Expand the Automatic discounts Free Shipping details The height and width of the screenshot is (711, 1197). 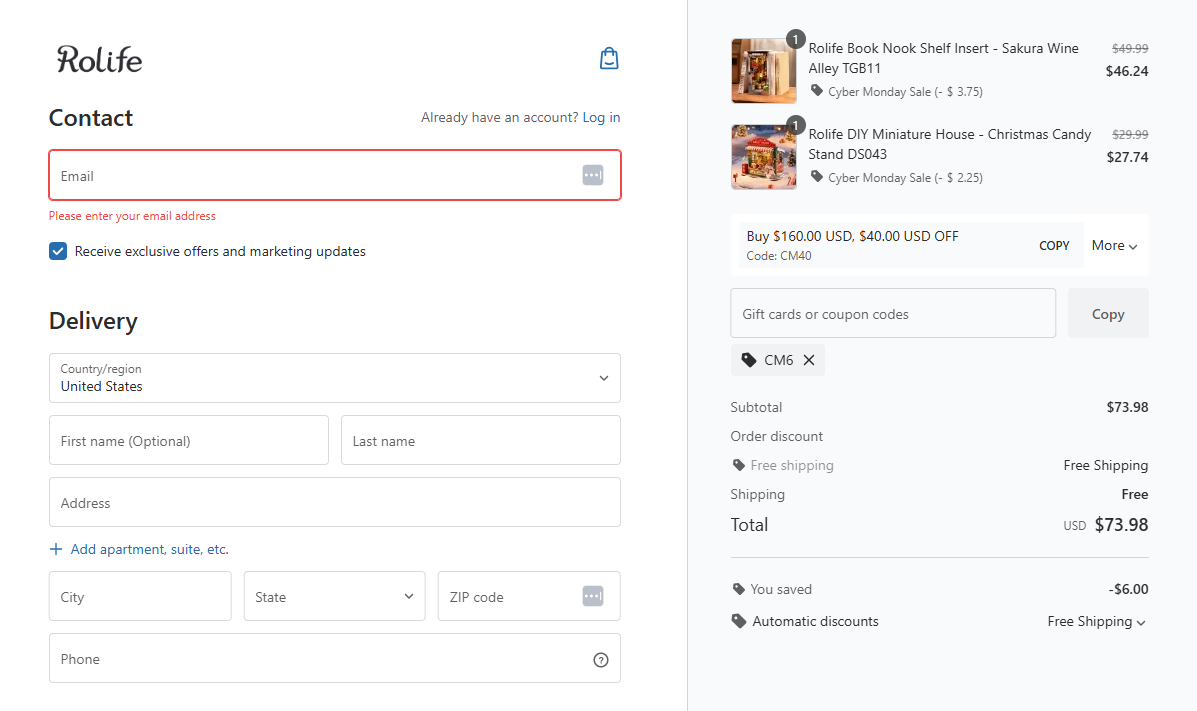pos(1096,622)
